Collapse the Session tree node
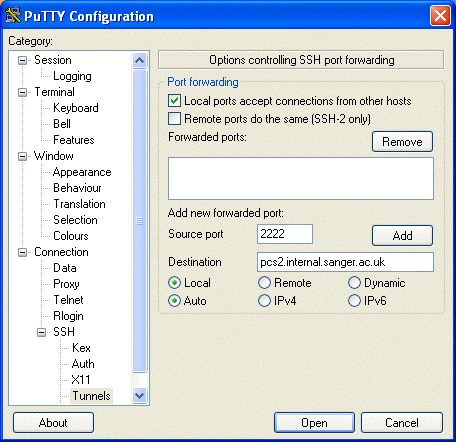The image size is (456, 442). tap(23, 60)
